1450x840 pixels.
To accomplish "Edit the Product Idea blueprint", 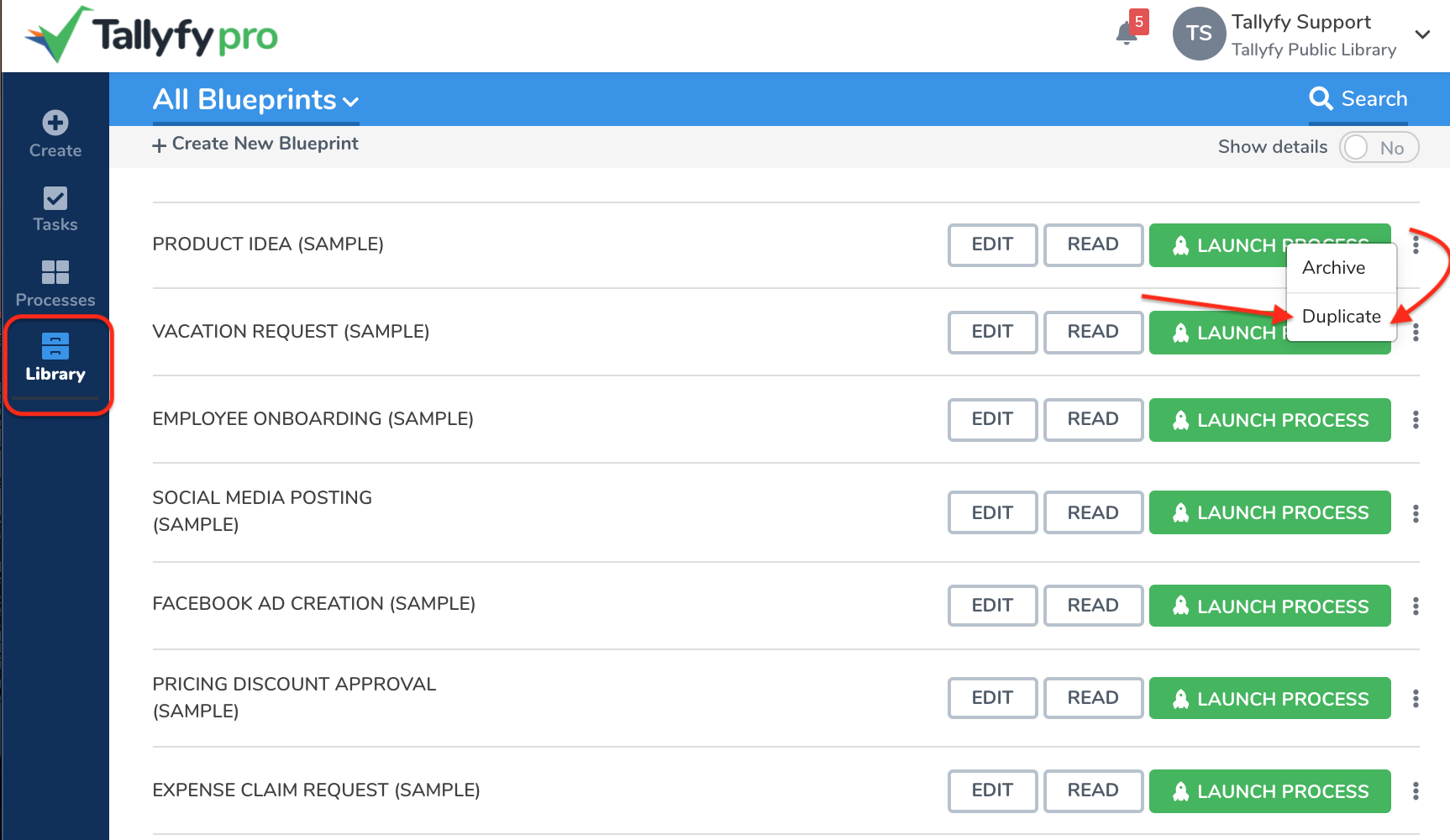I will click(992, 244).
